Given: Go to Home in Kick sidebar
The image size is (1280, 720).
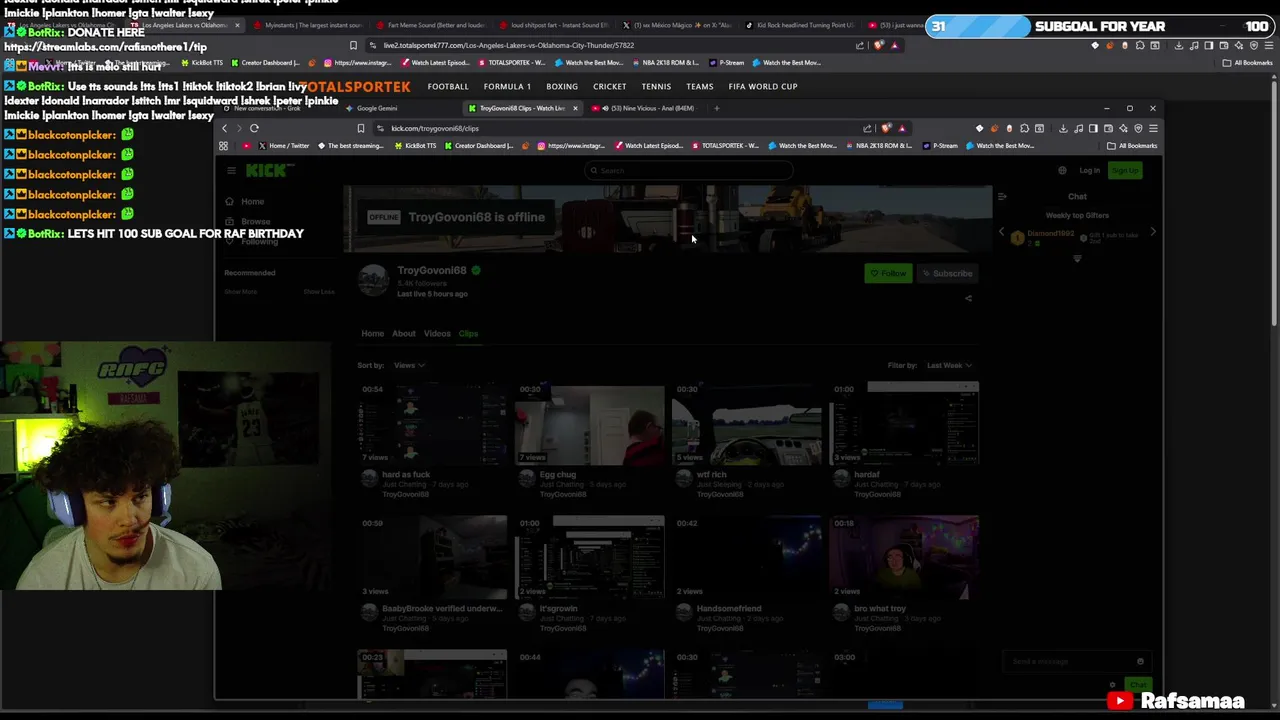Looking at the screenshot, I should click(245, 202).
